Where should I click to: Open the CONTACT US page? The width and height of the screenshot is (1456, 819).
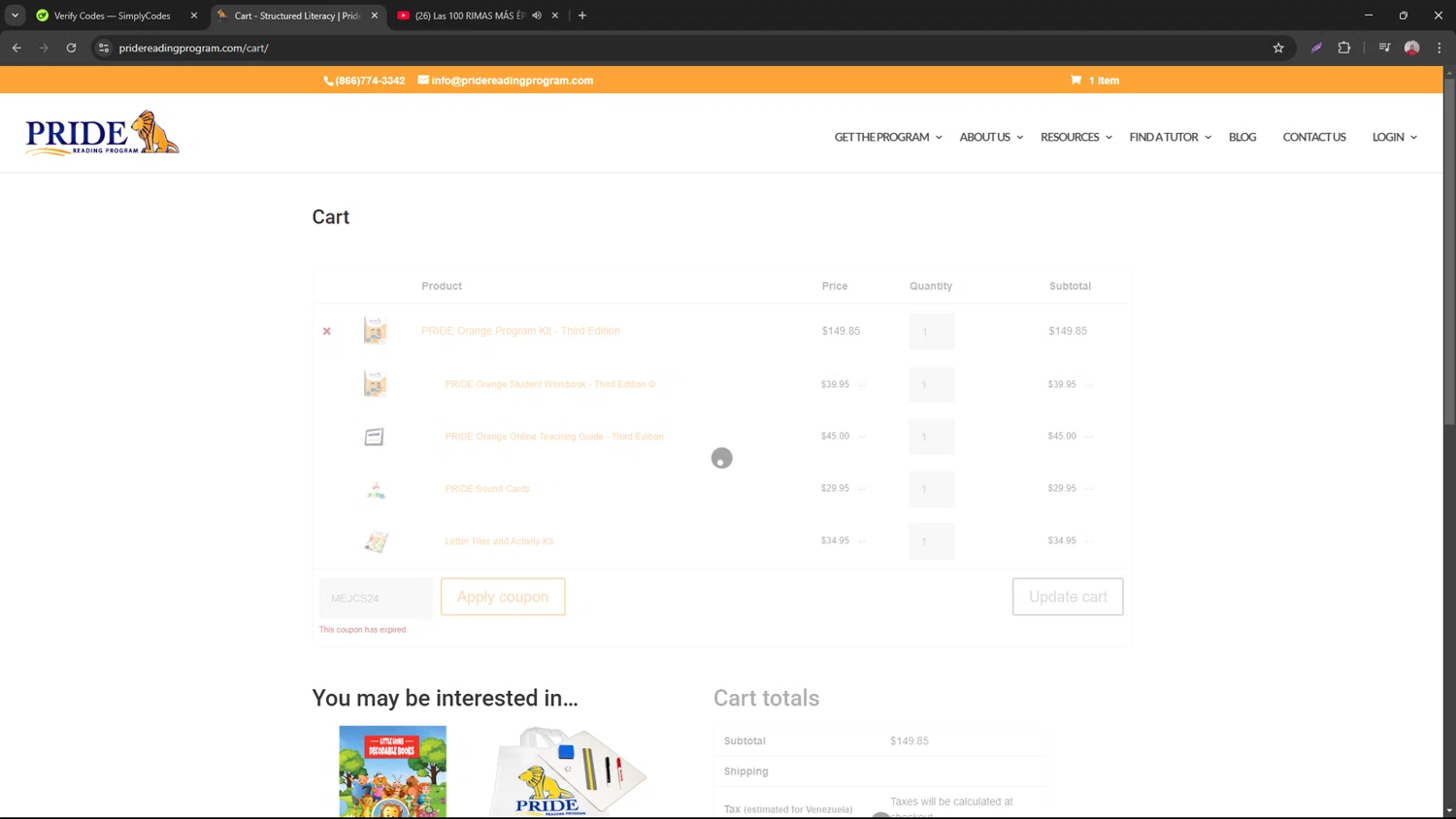[1314, 137]
